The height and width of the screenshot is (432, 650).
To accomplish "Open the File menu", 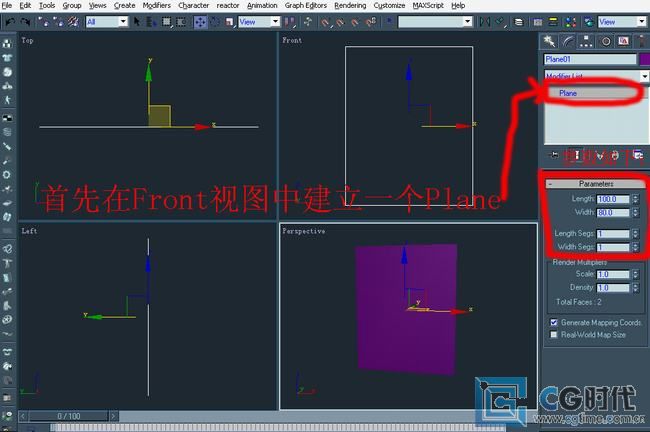I will pyautogui.click(x=7, y=5).
